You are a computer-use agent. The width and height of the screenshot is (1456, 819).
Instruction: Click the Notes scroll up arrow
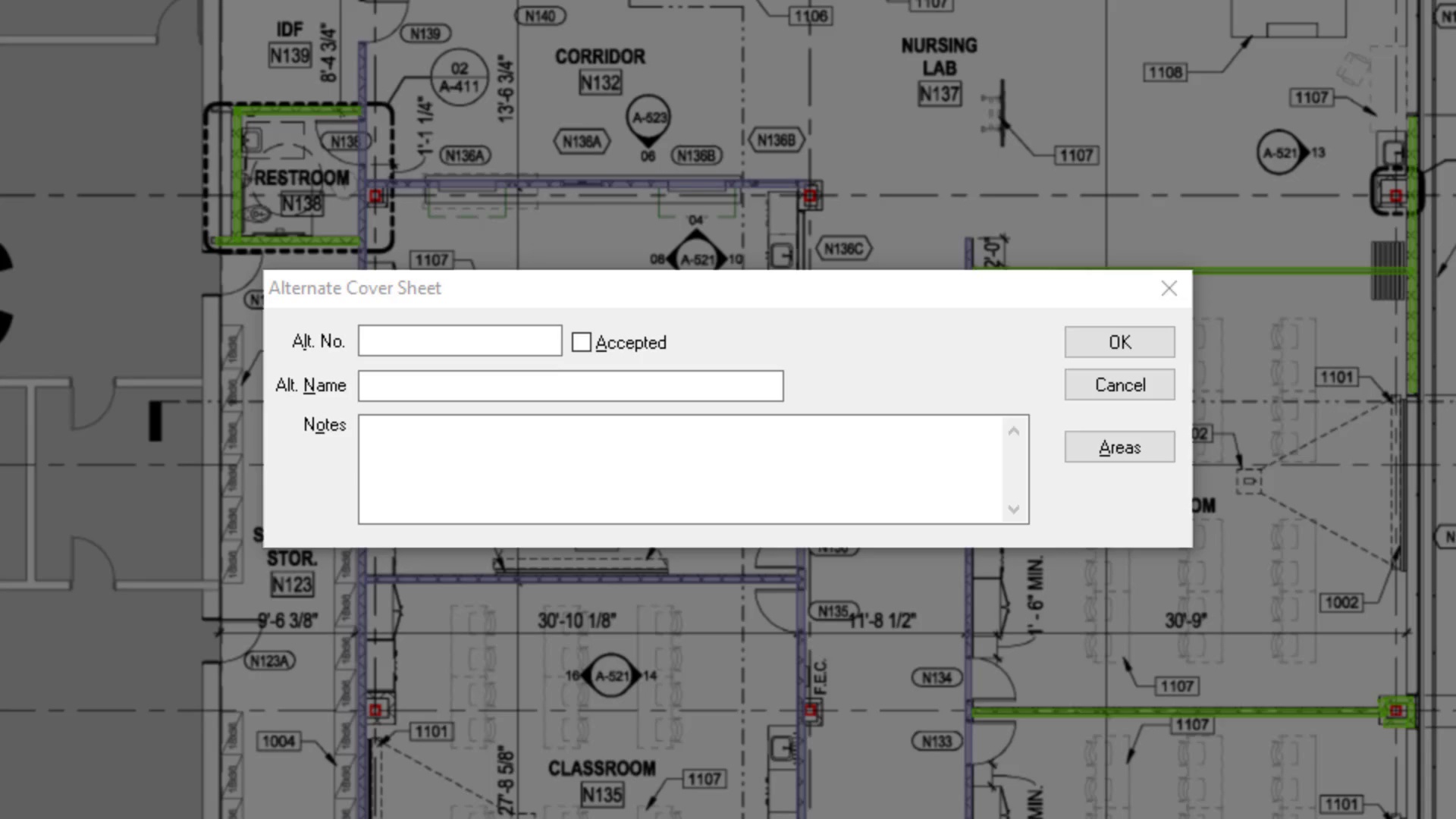[x=1014, y=431]
